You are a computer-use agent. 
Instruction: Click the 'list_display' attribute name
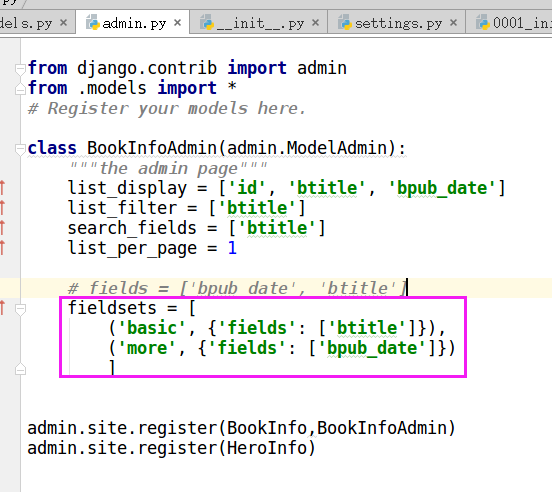click(x=127, y=188)
